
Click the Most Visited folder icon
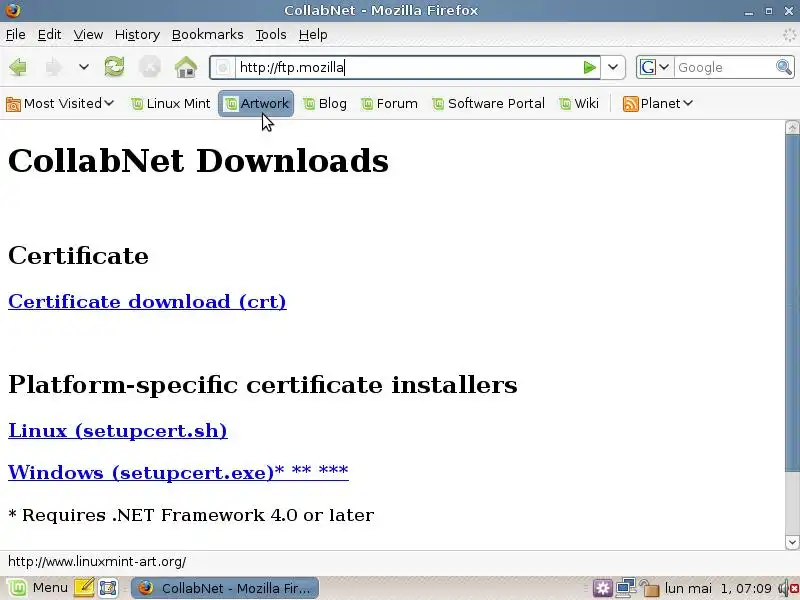13,104
